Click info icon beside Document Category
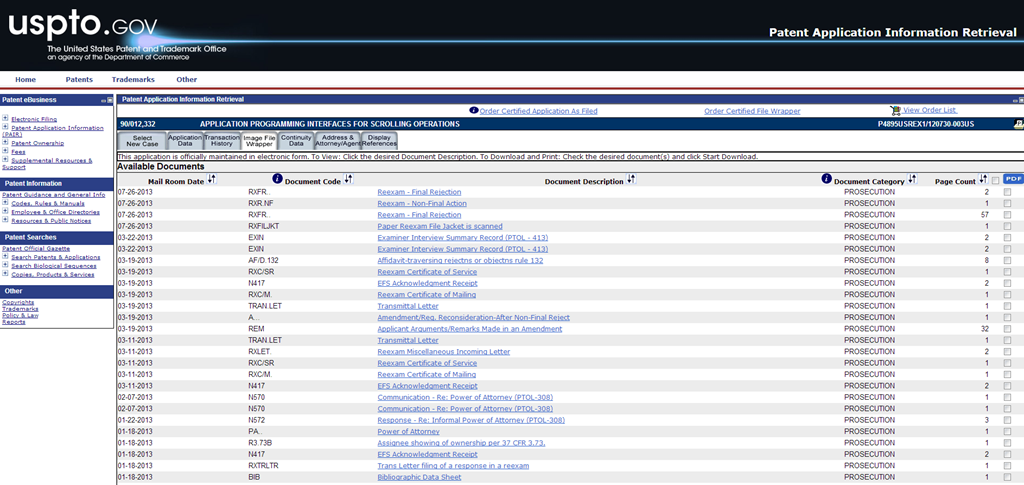Image resolution: width=1024 pixels, height=485 pixels. (x=826, y=180)
